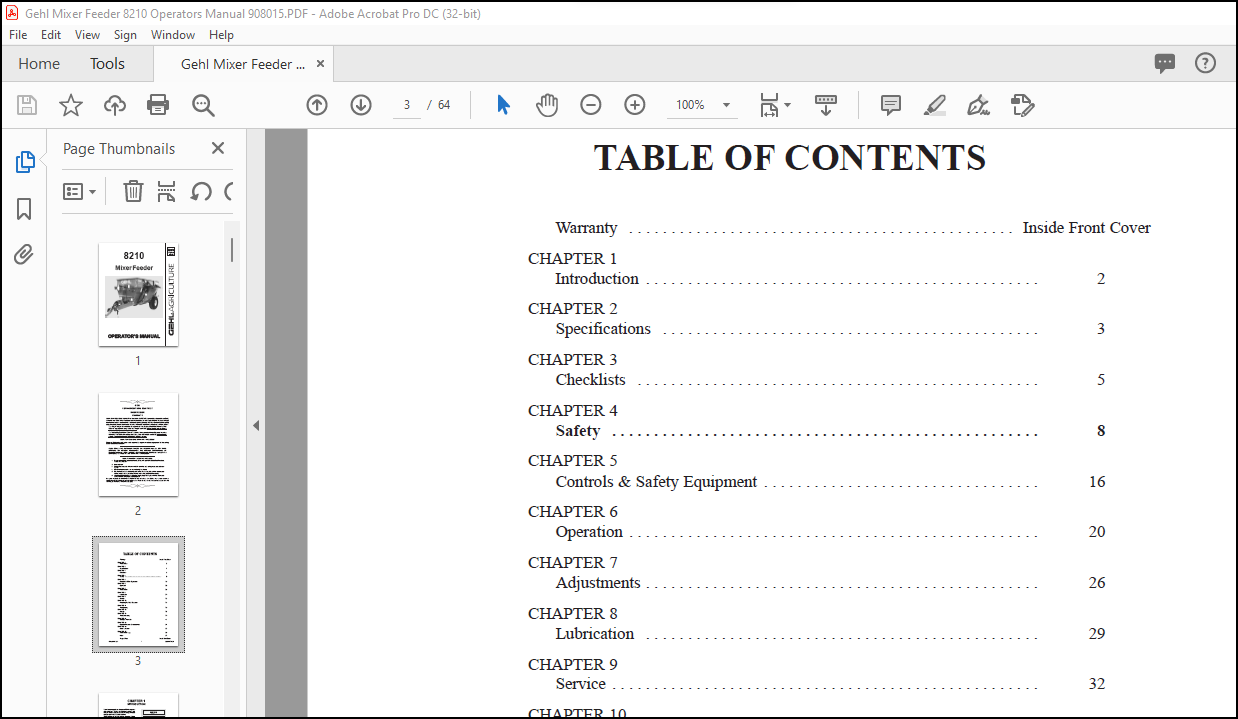Click Inside Front Cover page reference
This screenshot has height=719, width=1238.
(x=1087, y=228)
